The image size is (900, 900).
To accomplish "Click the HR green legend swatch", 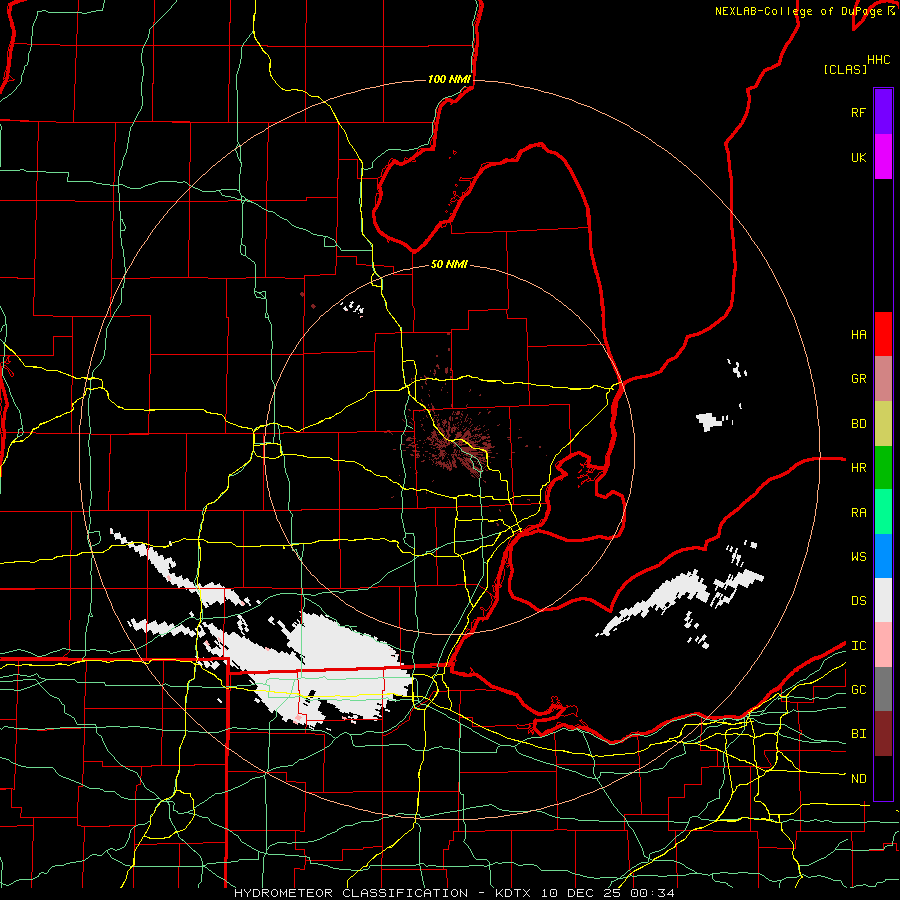I will (x=883, y=468).
